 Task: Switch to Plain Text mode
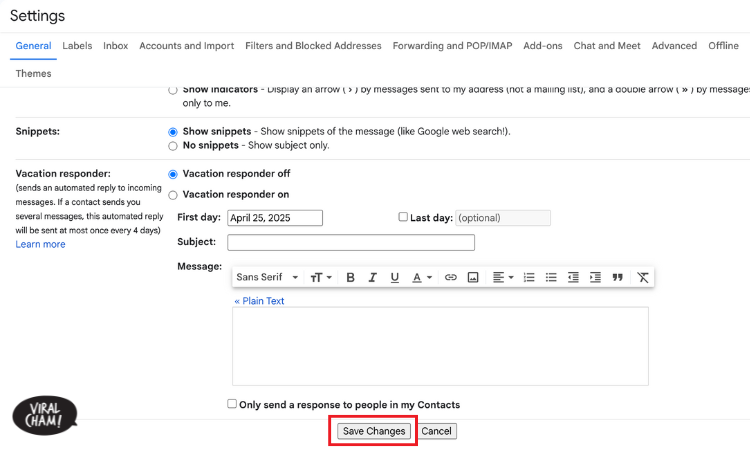(x=259, y=301)
